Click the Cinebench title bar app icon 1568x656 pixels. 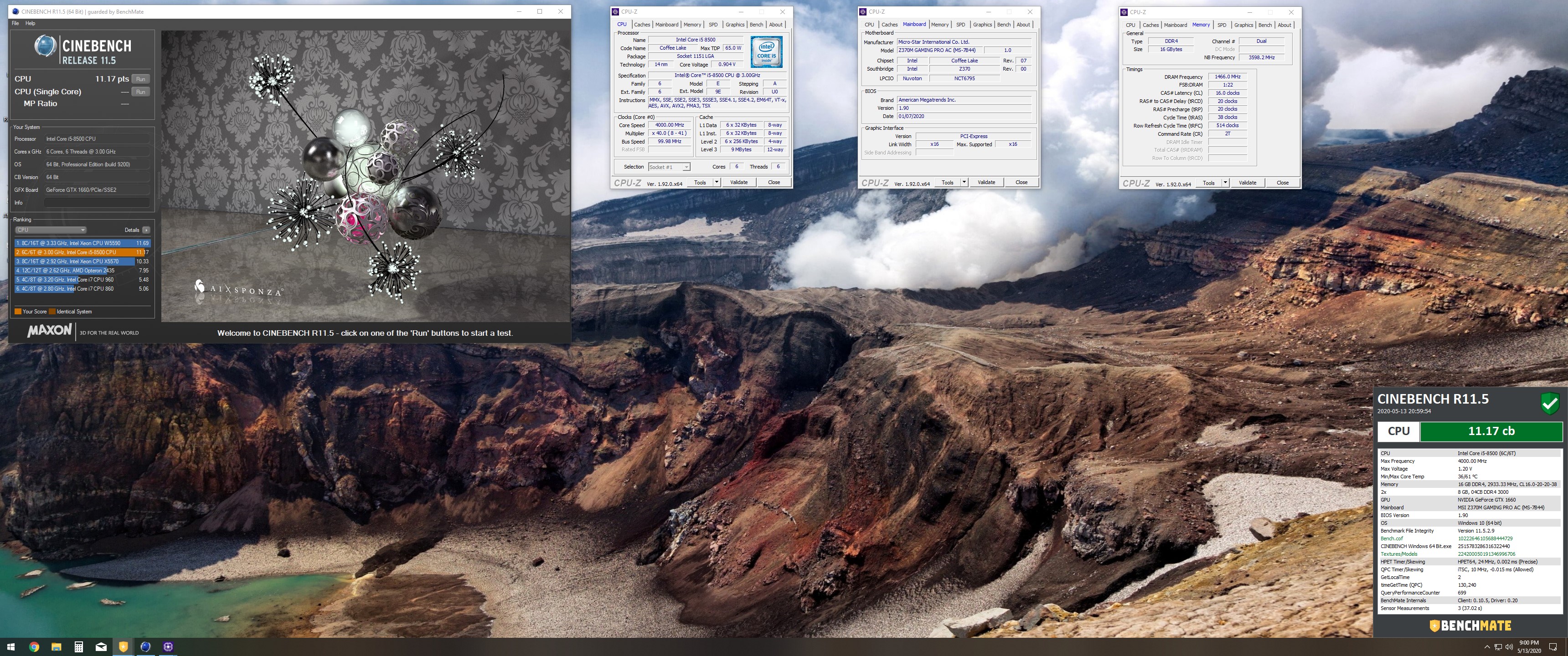tap(16, 11)
